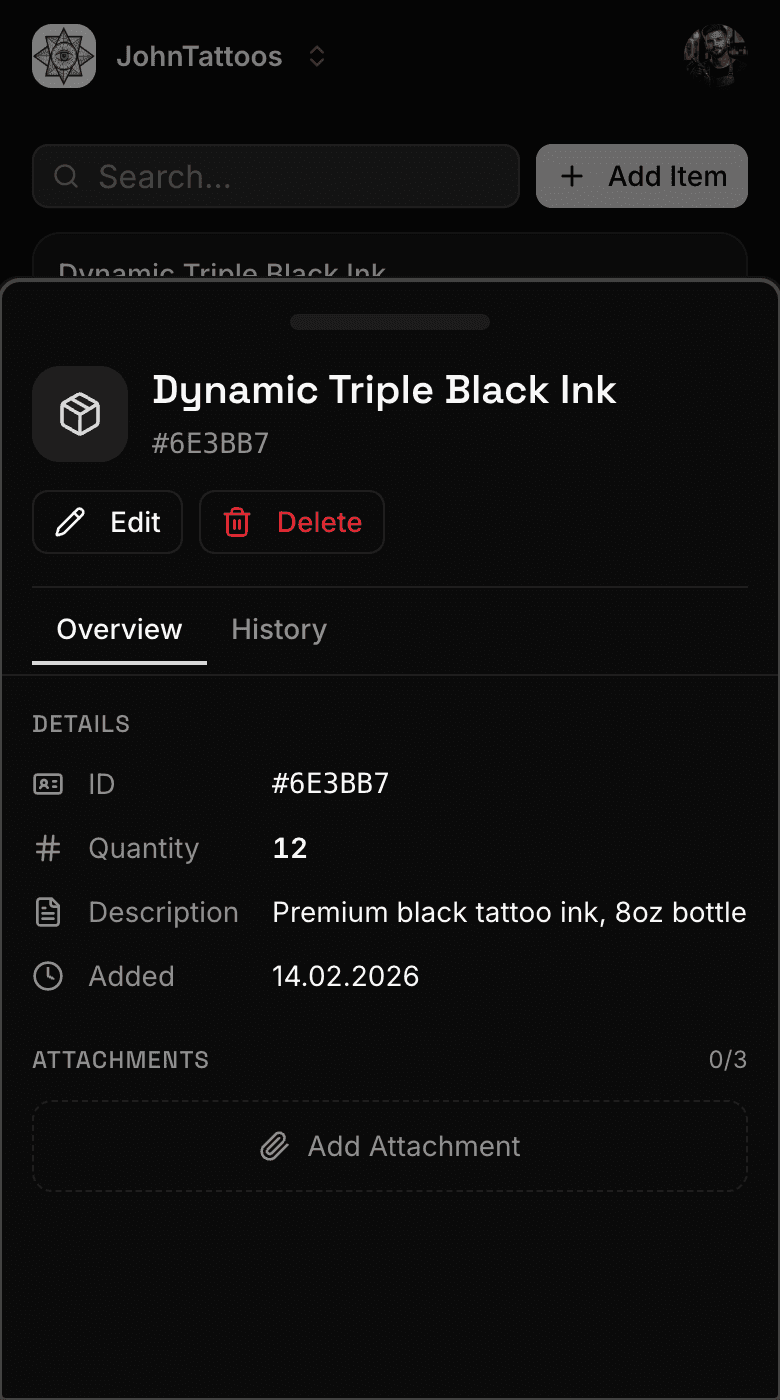
Task: Click the Edit button
Action: click(108, 522)
